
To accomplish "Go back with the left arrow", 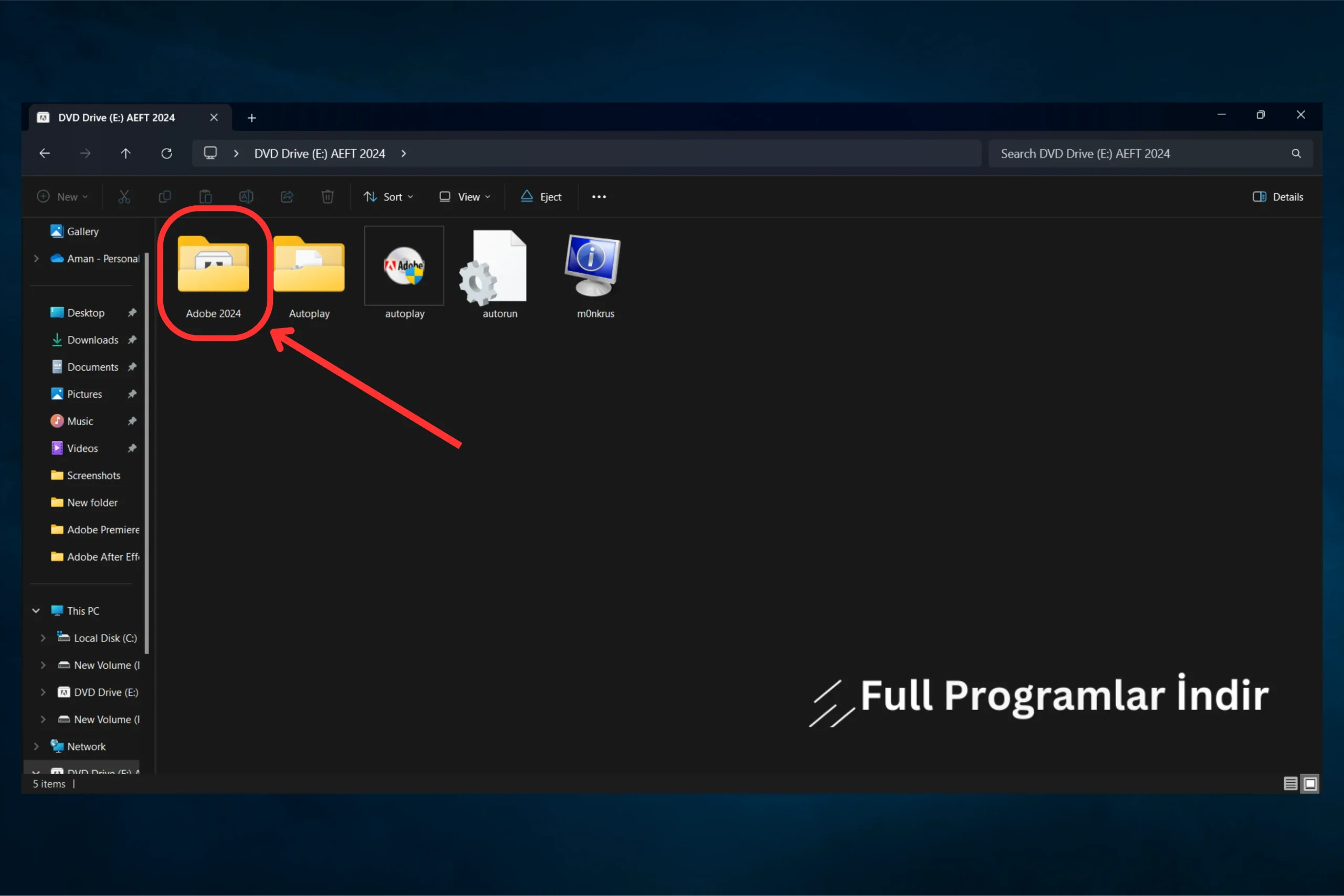I will [x=45, y=153].
